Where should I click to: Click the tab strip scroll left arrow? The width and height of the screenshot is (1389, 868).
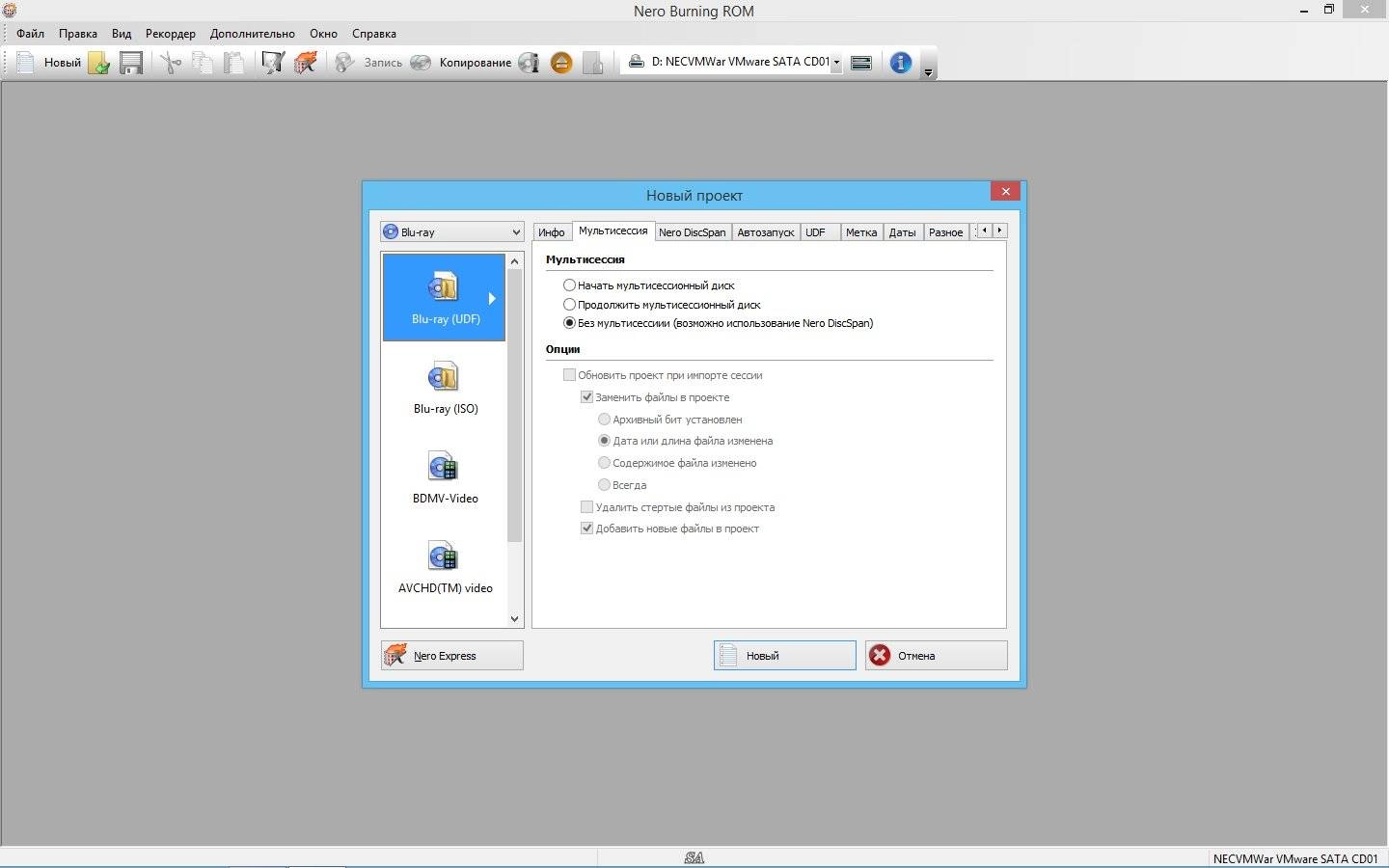984,231
